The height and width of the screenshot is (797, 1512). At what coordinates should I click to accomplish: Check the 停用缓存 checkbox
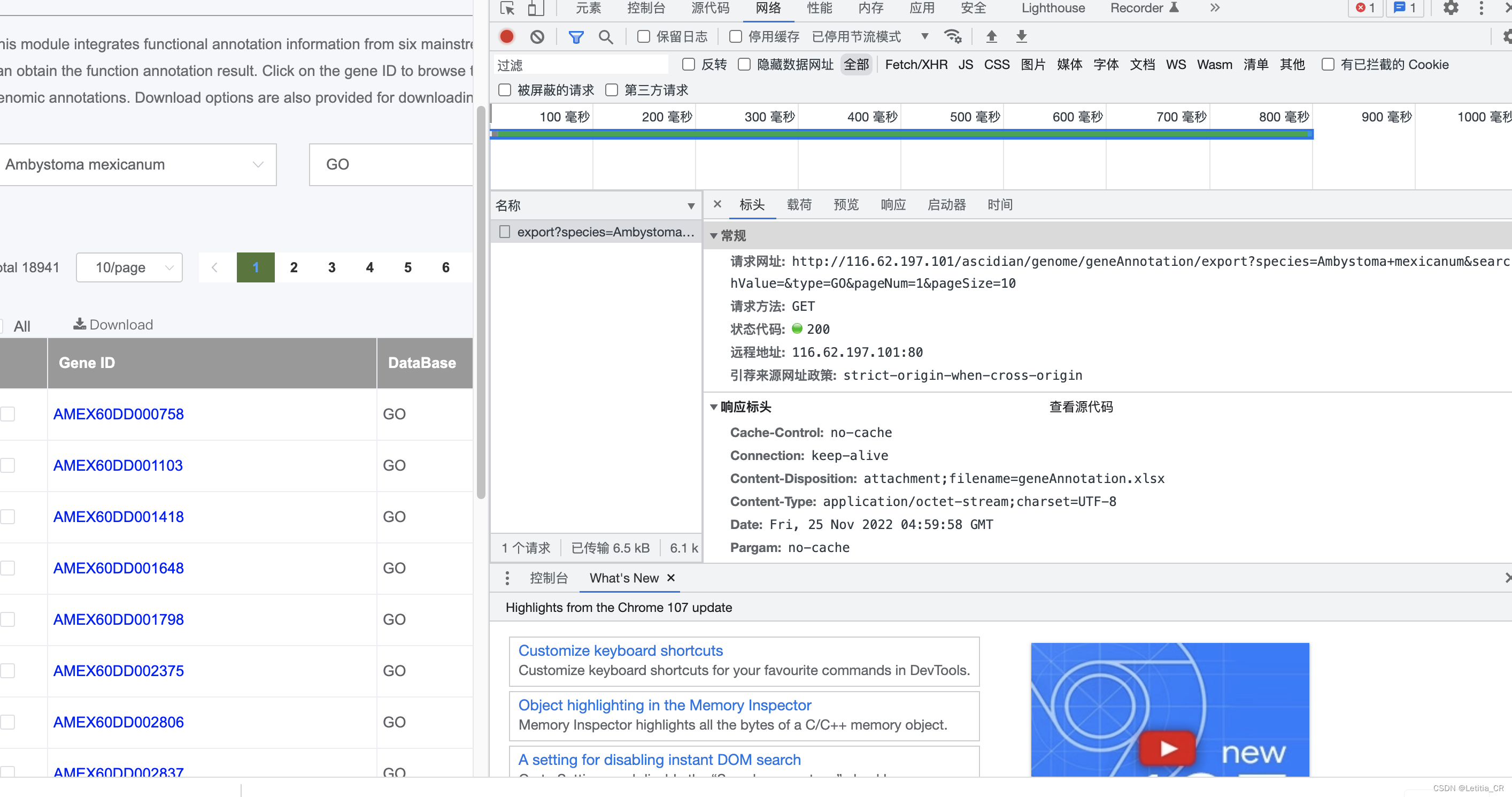pos(735,36)
